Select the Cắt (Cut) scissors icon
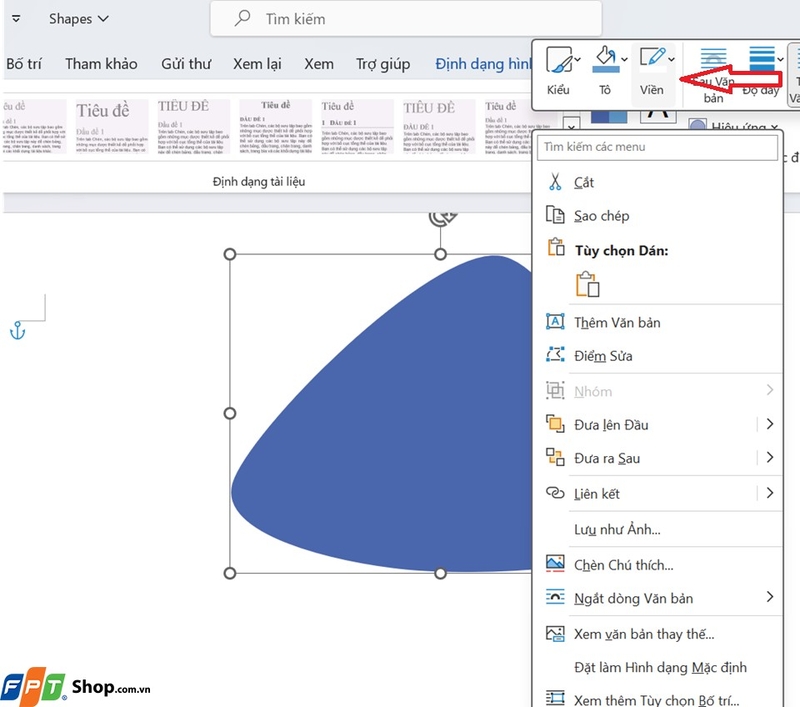 [556, 182]
